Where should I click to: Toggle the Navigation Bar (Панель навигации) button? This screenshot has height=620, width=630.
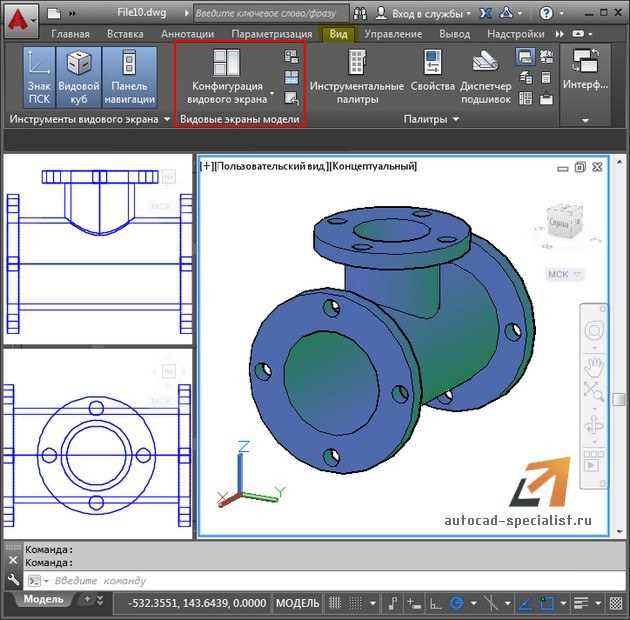pos(129,78)
